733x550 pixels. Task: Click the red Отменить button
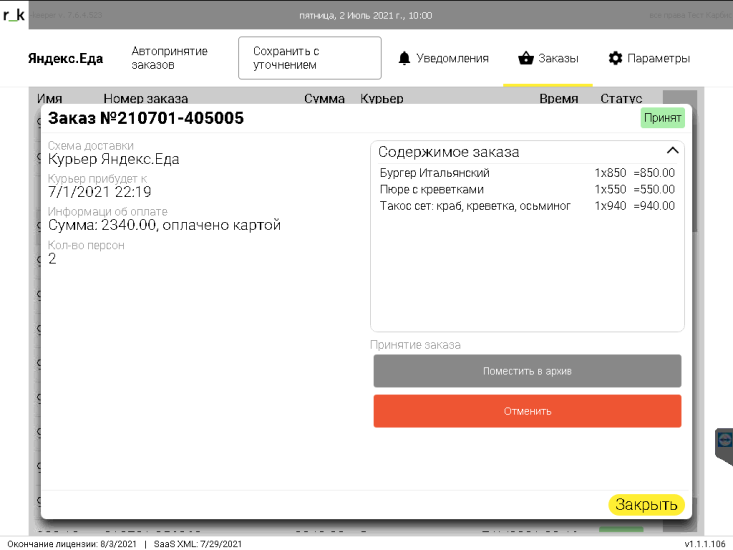point(527,411)
